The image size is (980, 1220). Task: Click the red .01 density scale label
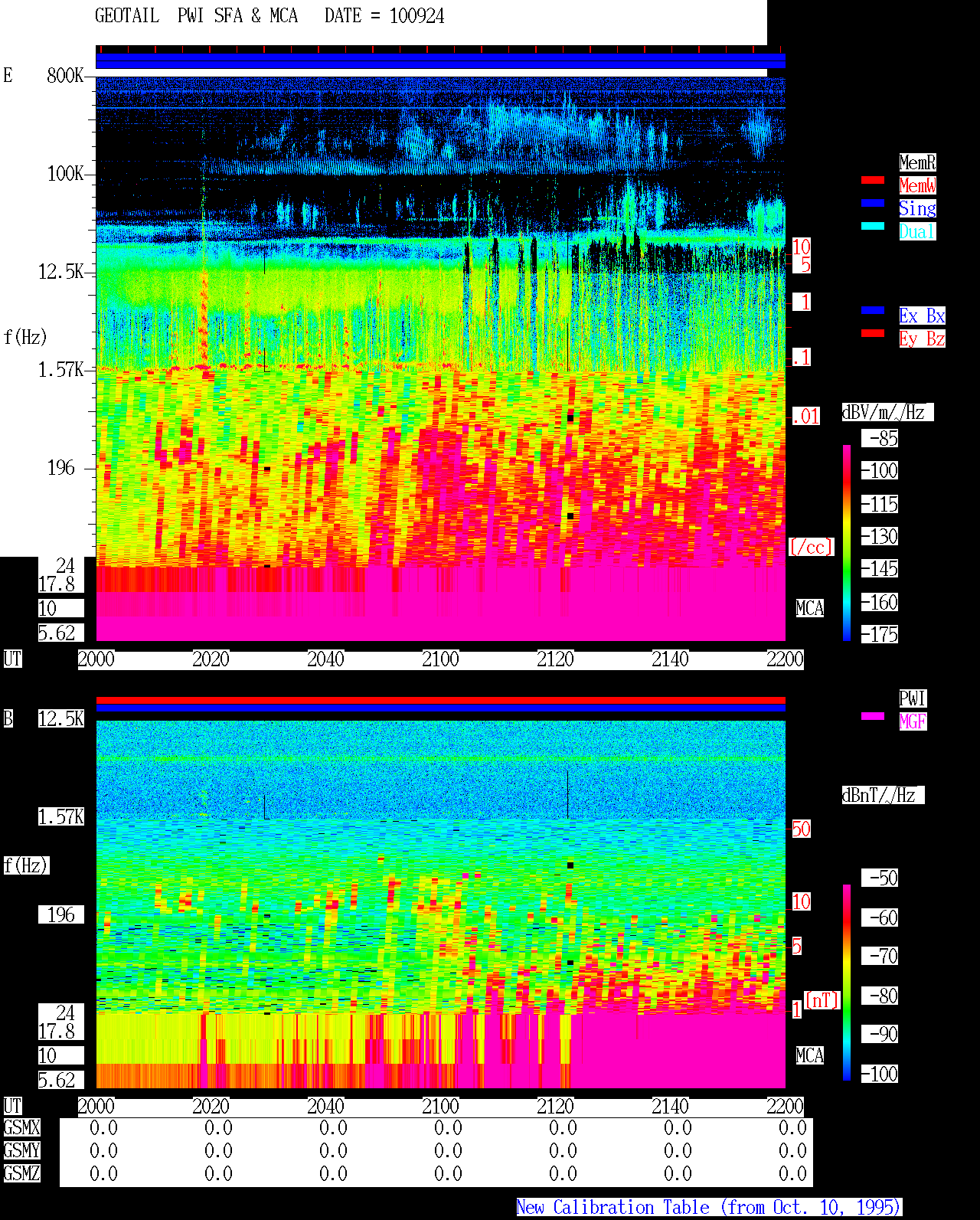(805, 416)
